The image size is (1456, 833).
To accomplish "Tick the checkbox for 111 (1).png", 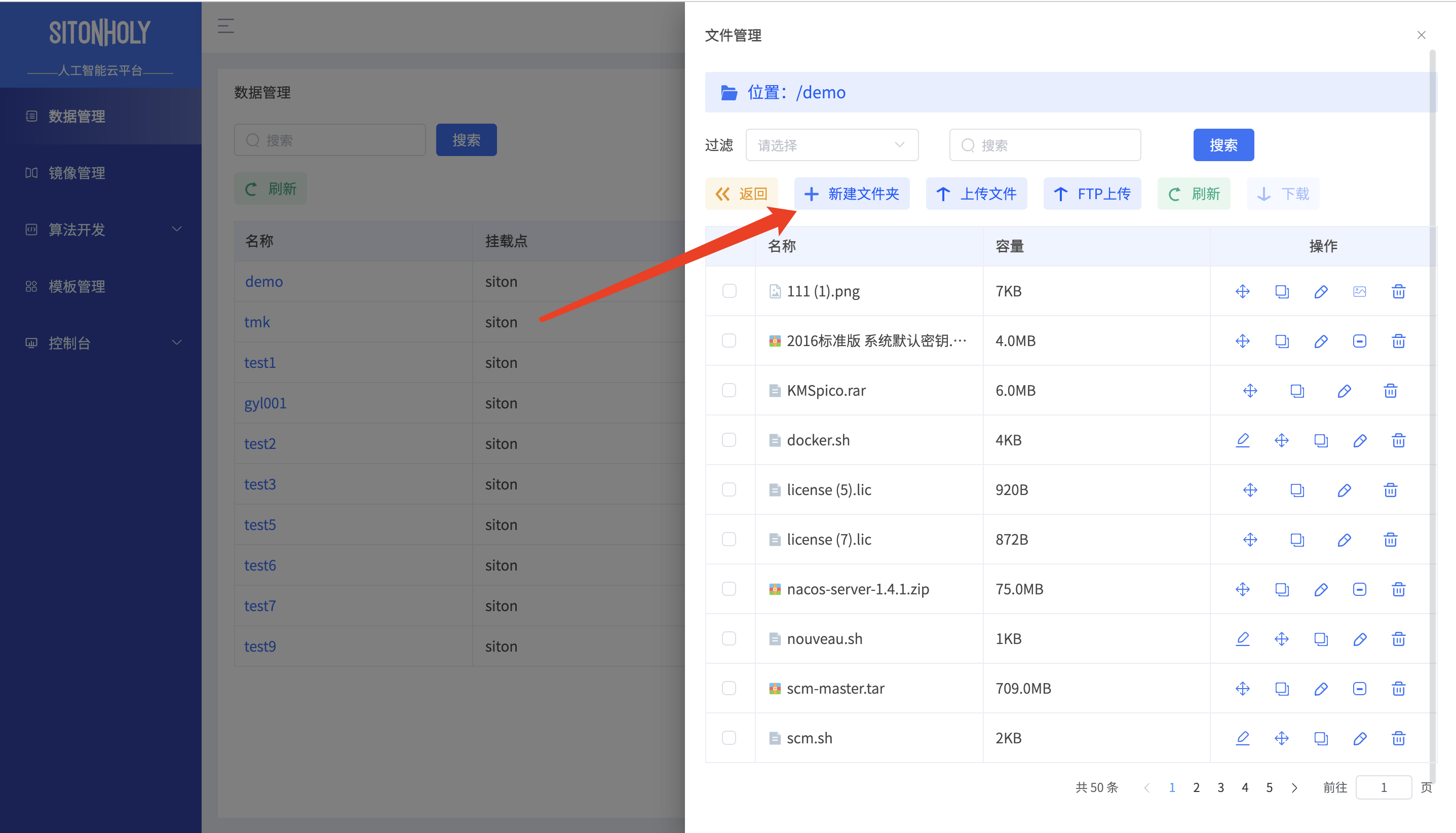I will [729, 291].
